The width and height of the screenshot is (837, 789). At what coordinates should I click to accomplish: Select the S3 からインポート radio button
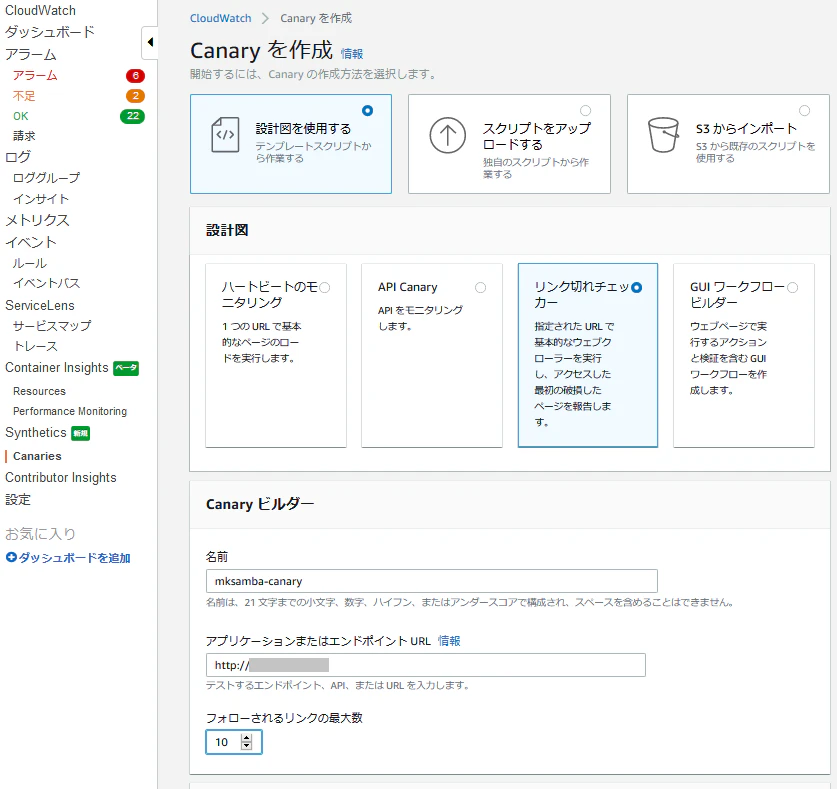coord(804,111)
